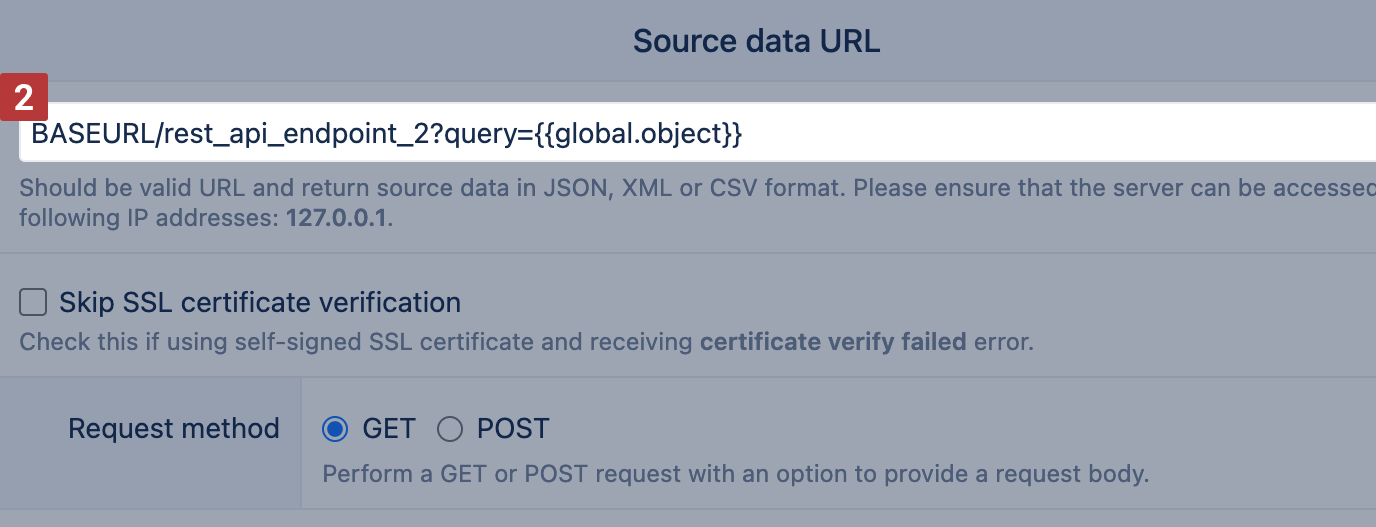Click the bold 127.0.0.1 IP address
The width and height of the screenshot is (1376, 527).
[x=337, y=217]
